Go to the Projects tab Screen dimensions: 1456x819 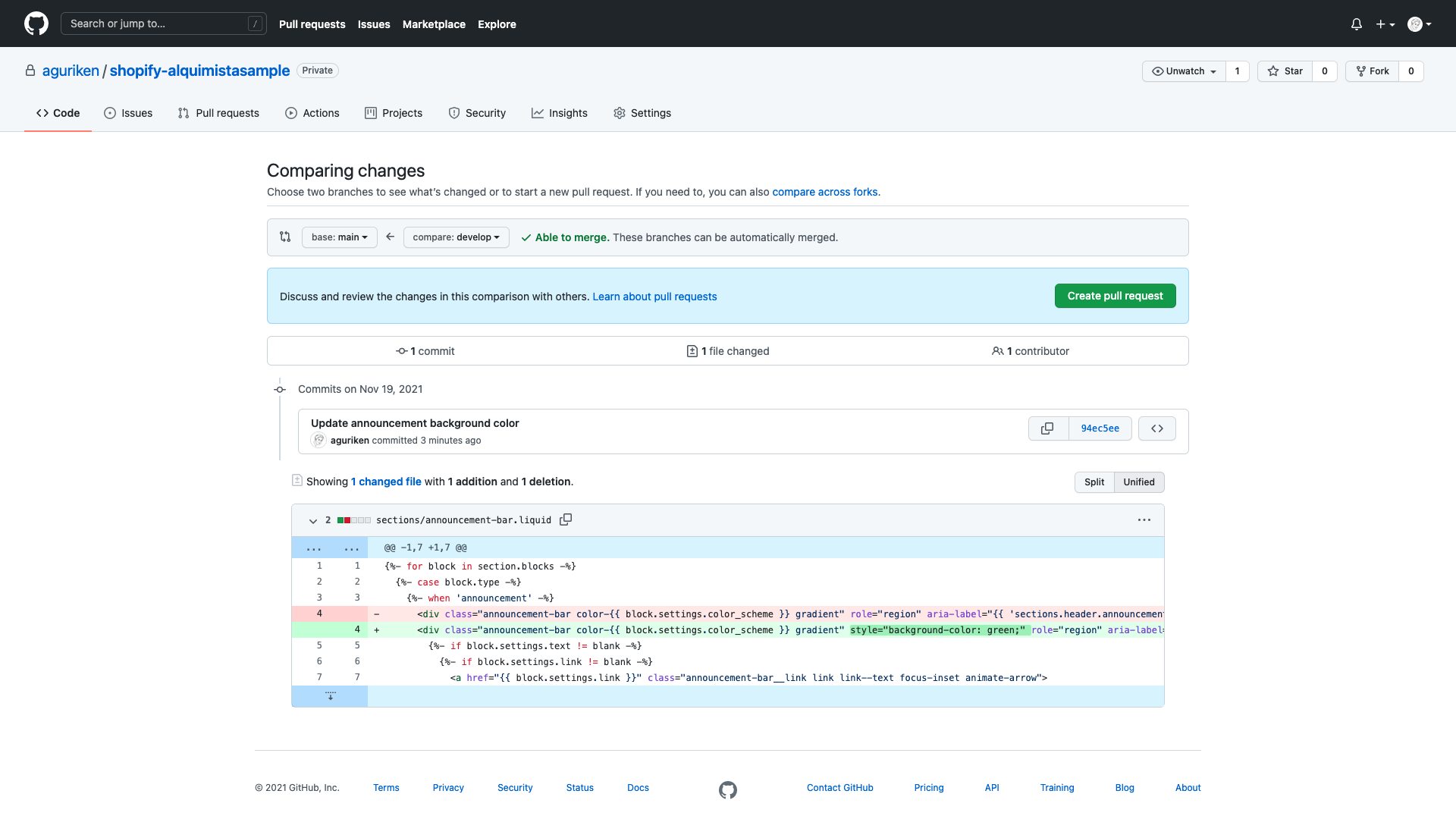tap(394, 113)
